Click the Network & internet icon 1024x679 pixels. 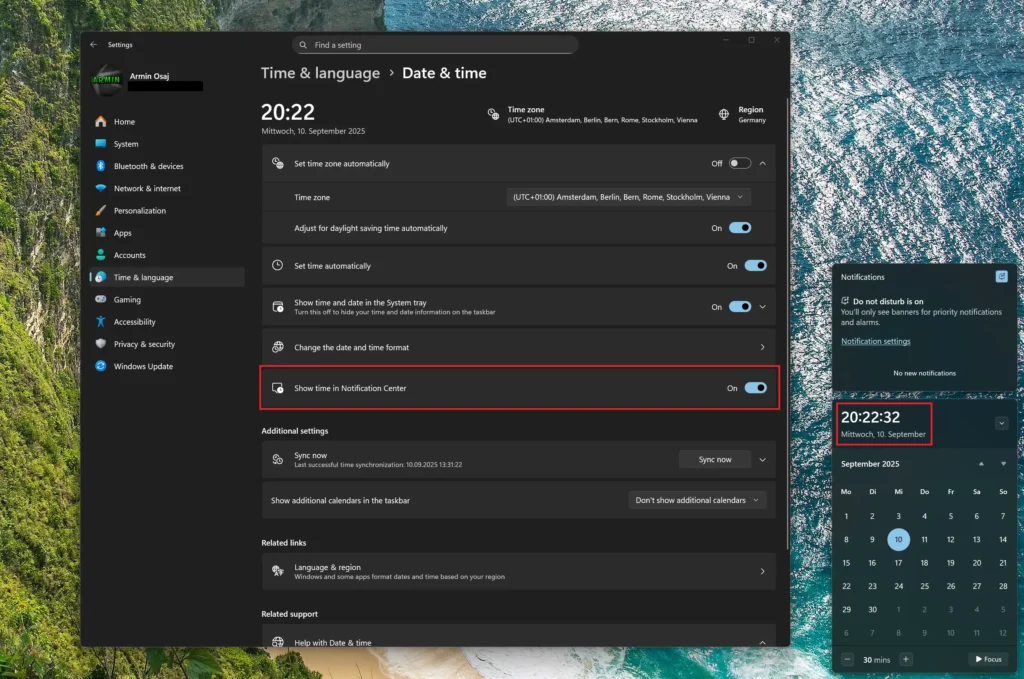click(x=101, y=188)
